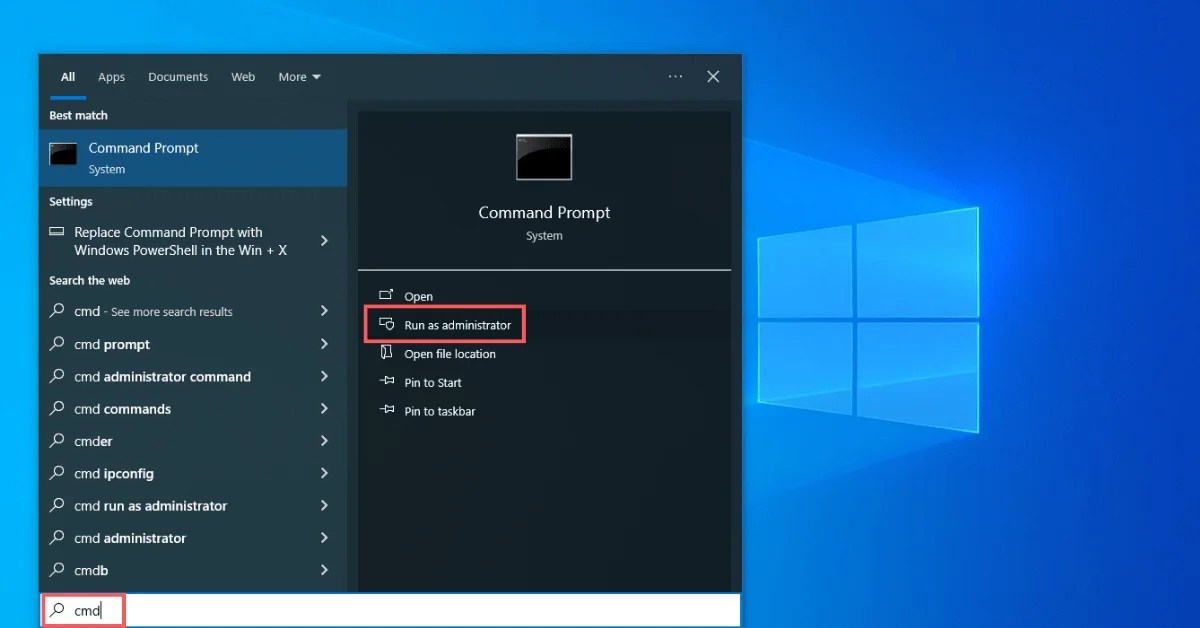
Task: Switch to the Documents tab
Action: pos(178,77)
